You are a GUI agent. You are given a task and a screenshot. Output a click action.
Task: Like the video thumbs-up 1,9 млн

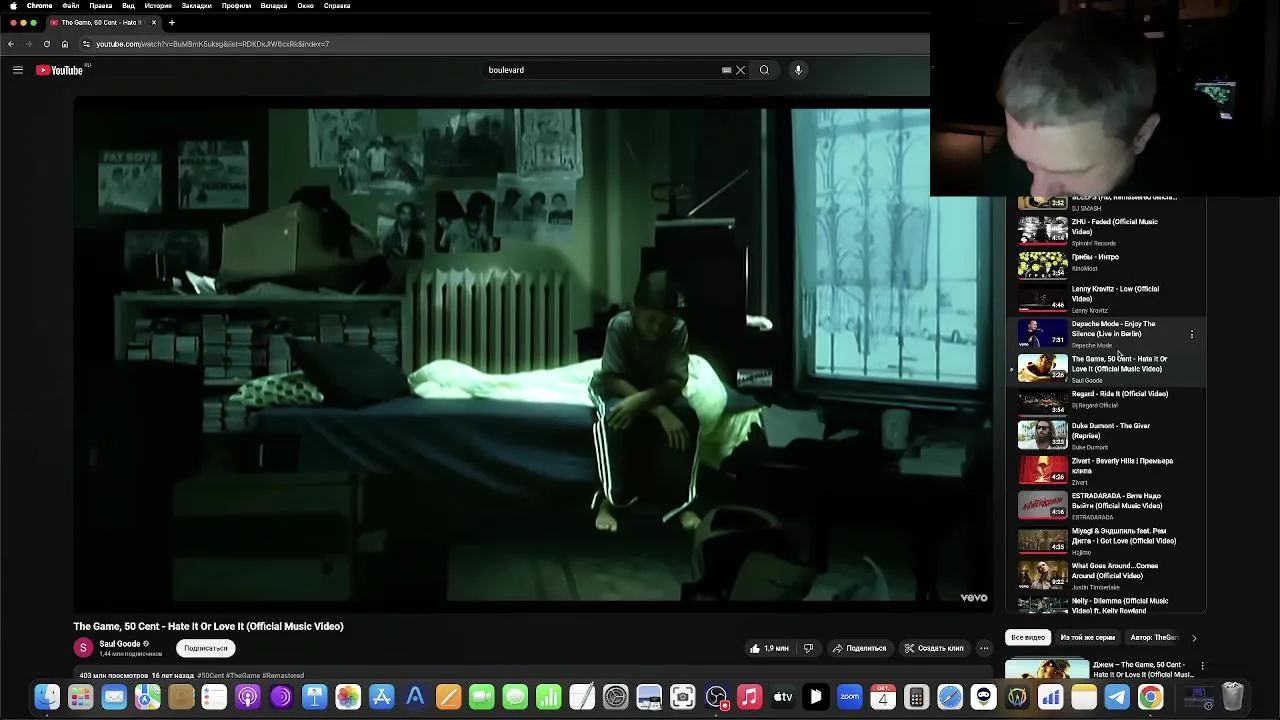point(769,648)
